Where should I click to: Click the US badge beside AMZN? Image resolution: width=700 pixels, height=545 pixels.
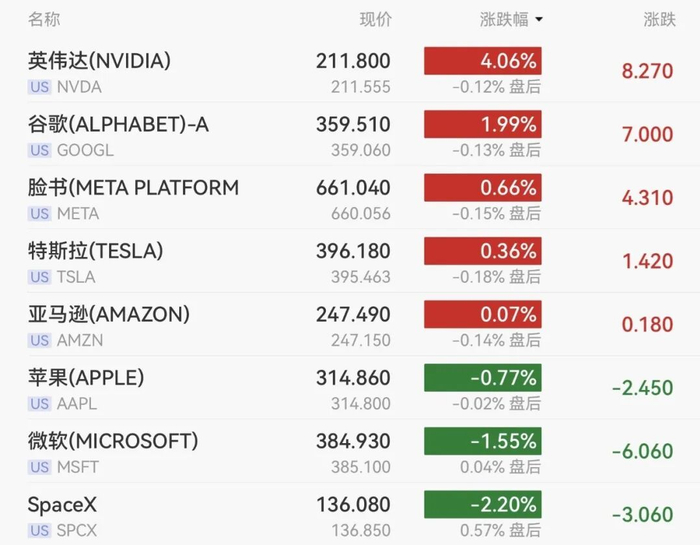point(39,341)
